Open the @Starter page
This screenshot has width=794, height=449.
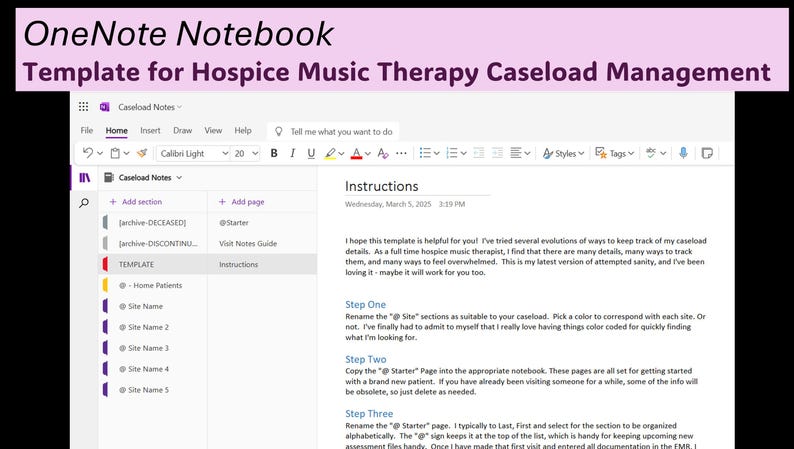pyautogui.click(x=262, y=222)
